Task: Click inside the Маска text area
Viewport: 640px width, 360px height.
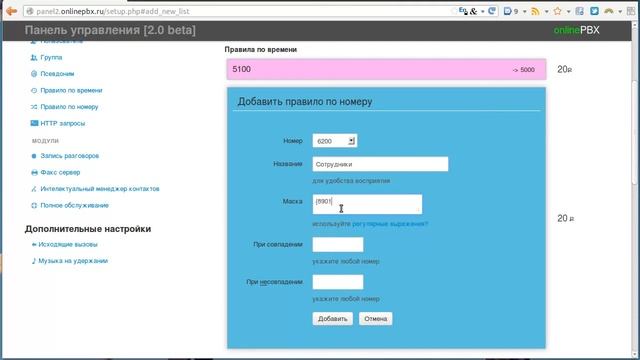Action: tap(367, 204)
